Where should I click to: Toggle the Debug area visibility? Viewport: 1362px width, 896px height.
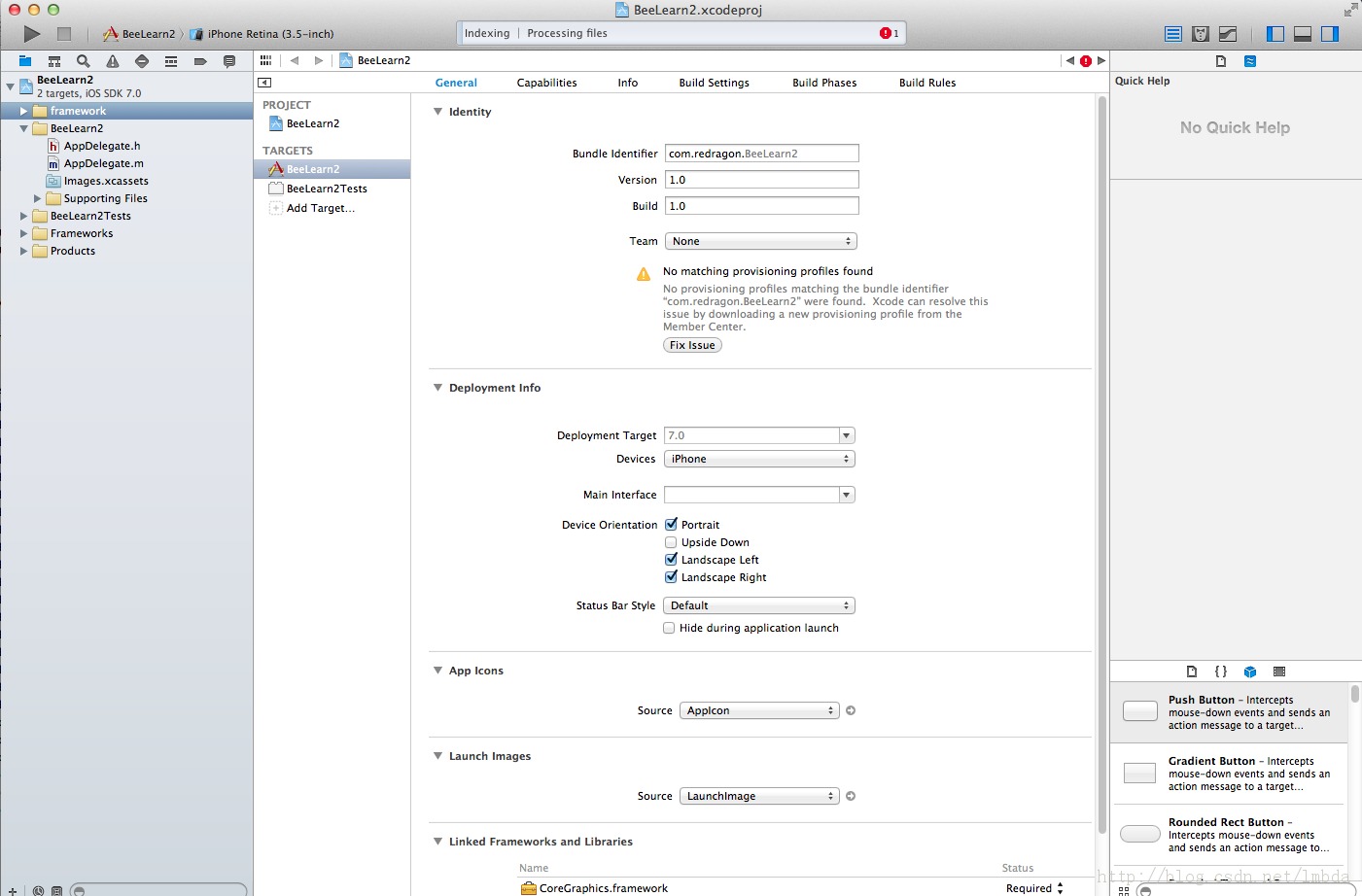tap(1303, 34)
